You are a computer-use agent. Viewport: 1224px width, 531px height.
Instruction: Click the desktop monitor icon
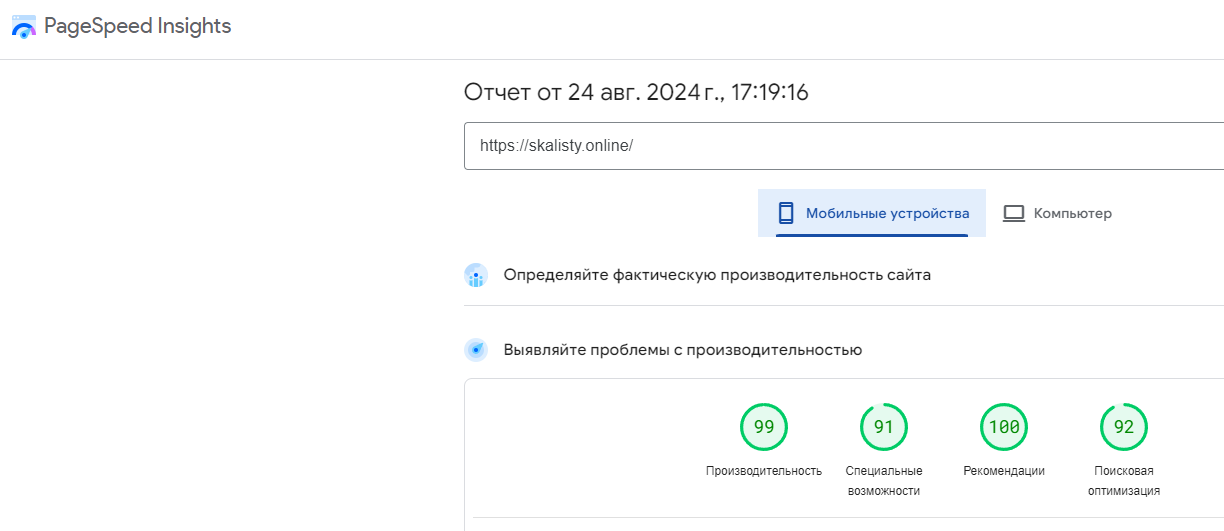click(x=1014, y=213)
